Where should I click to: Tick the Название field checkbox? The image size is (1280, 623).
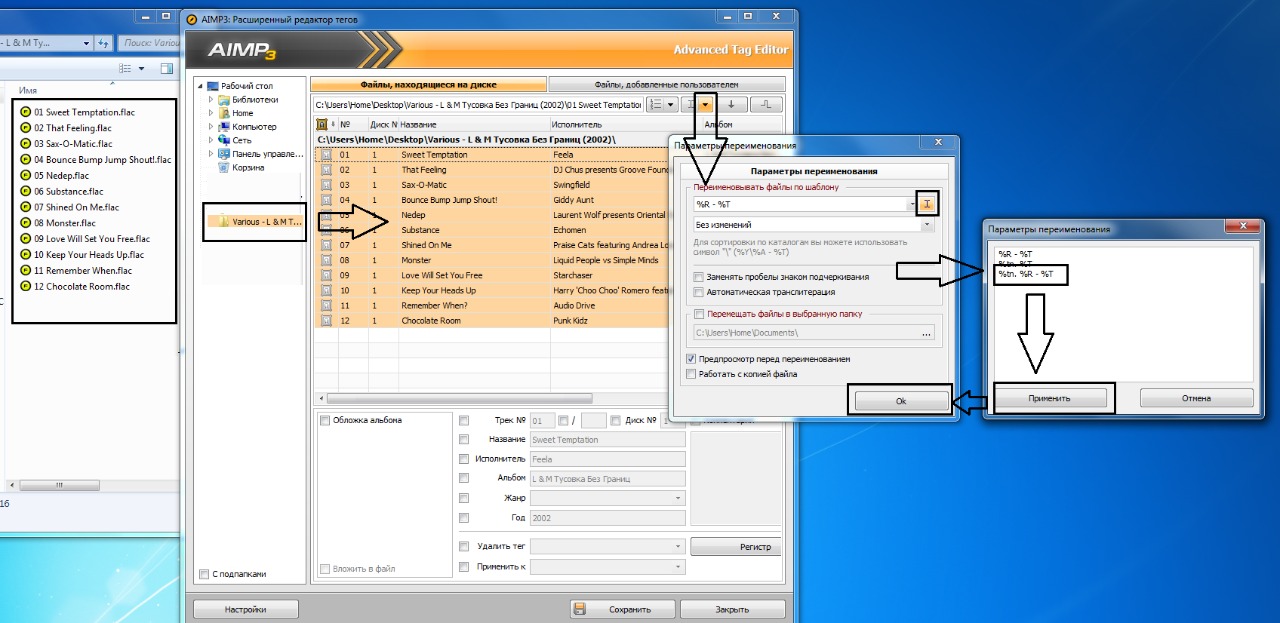coord(464,440)
